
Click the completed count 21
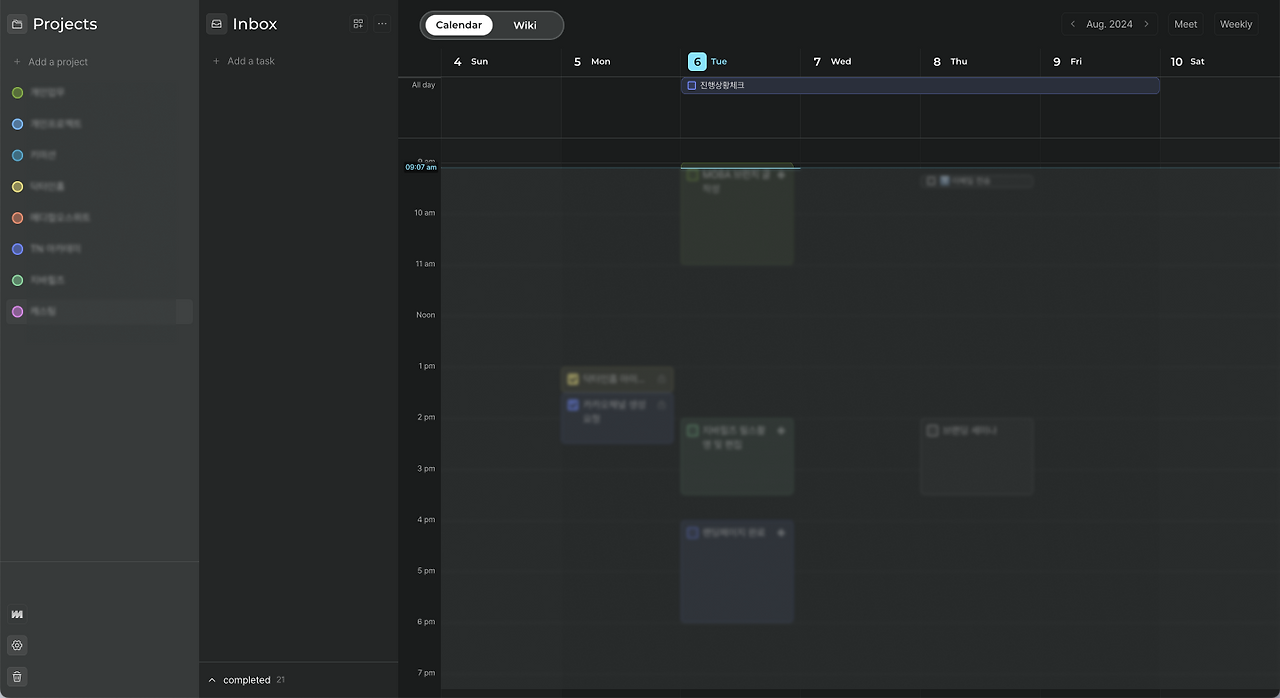tap(281, 680)
